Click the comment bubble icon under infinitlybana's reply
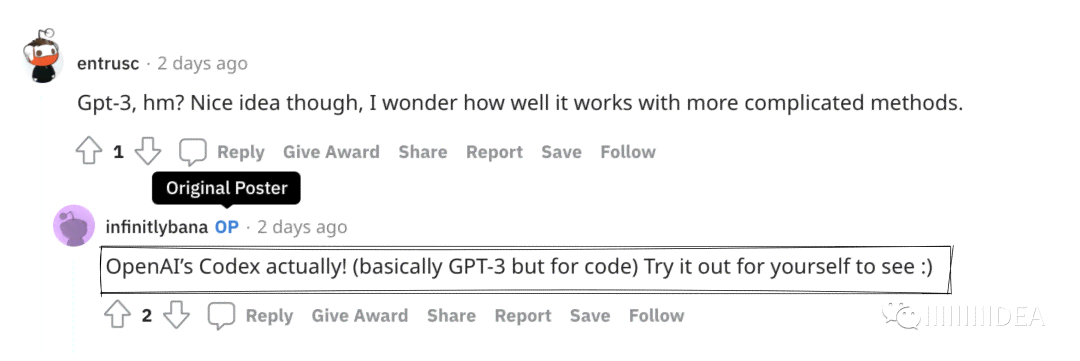This screenshot has height=361, width=1080. tap(221, 316)
